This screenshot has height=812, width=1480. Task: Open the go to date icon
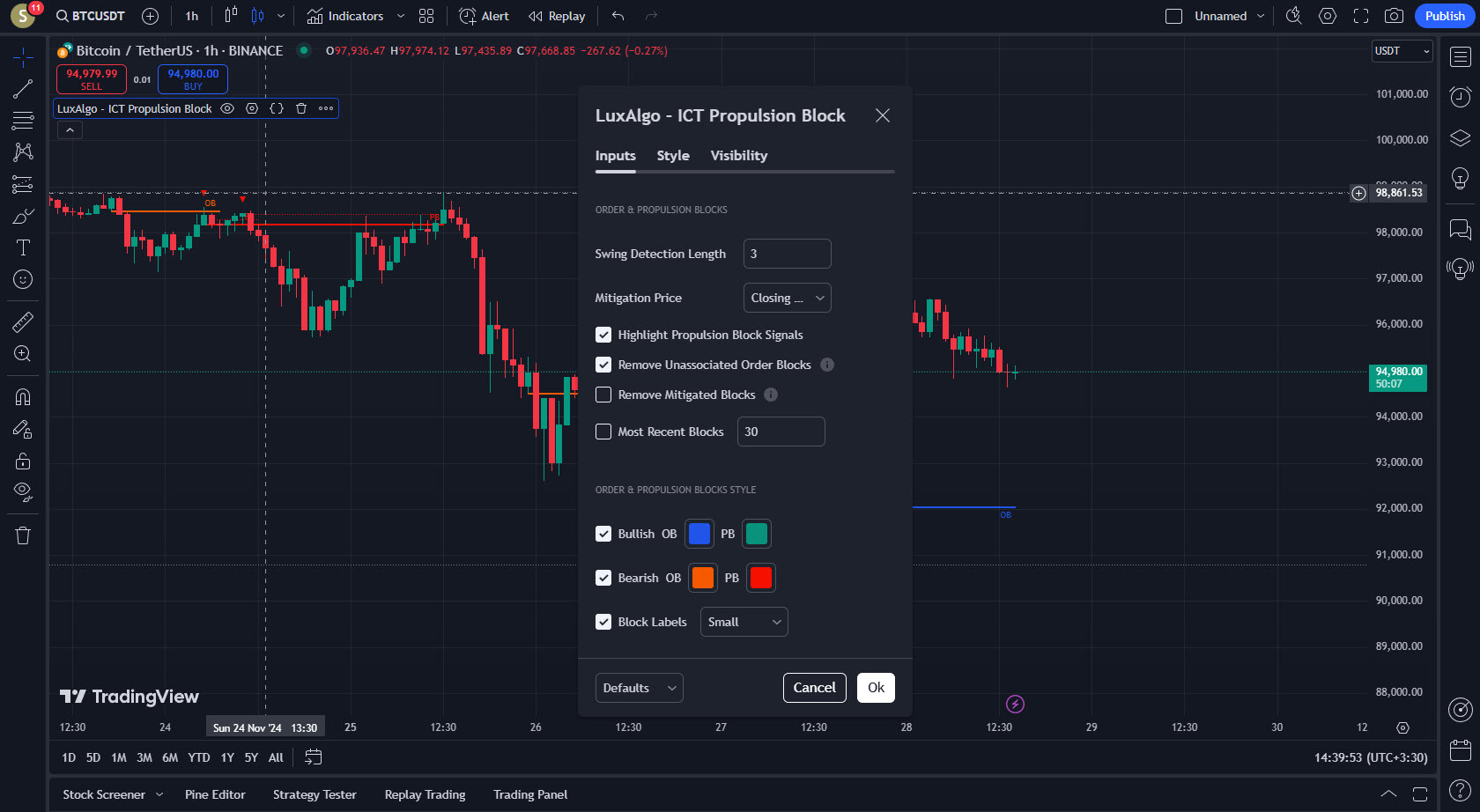[x=313, y=757]
